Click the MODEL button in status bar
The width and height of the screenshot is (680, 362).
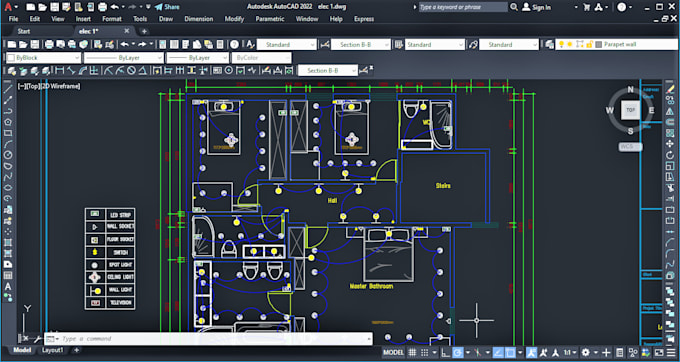[393, 352]
